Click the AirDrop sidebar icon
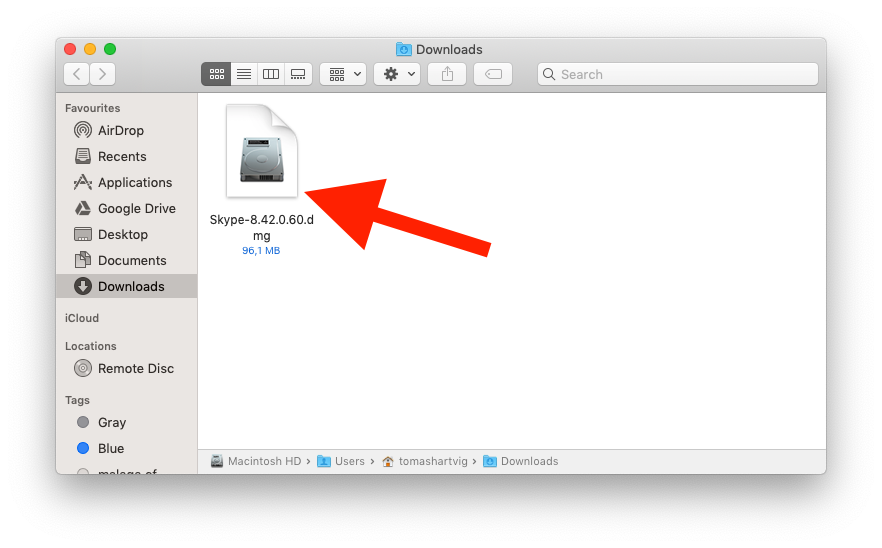 tap(83, 130)
